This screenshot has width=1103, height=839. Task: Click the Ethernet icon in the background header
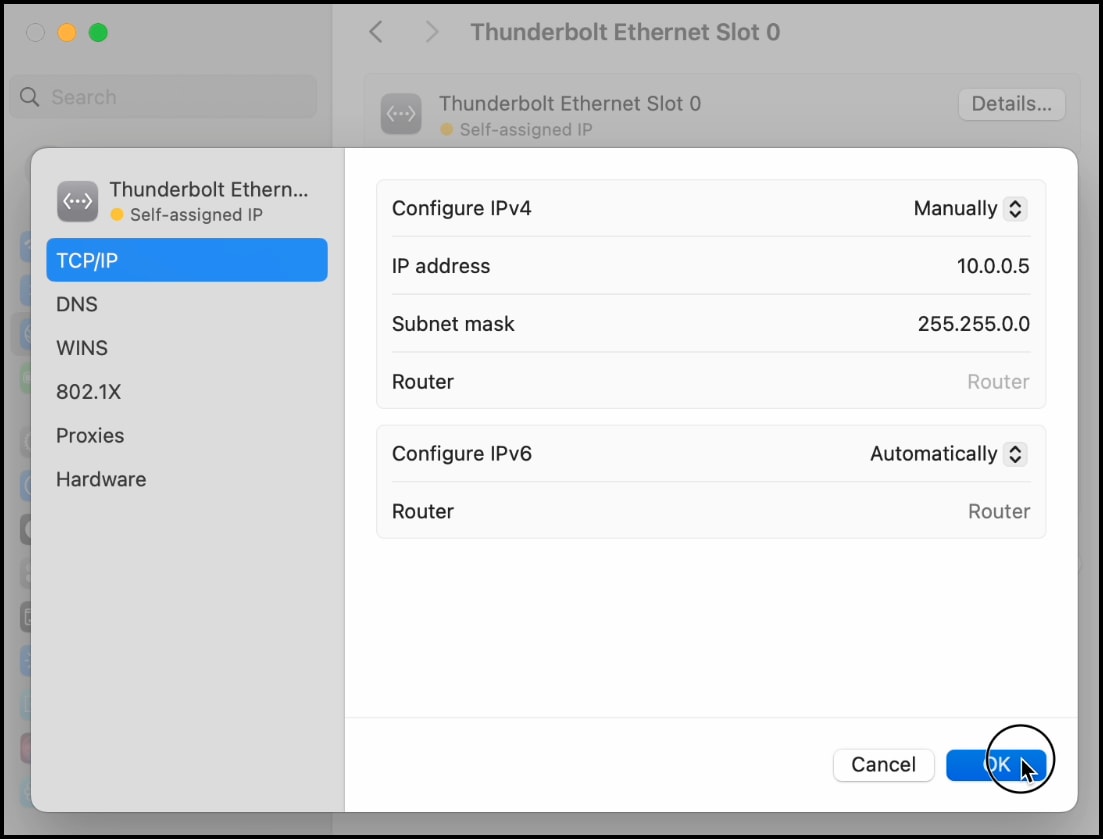tap(401, 115)
